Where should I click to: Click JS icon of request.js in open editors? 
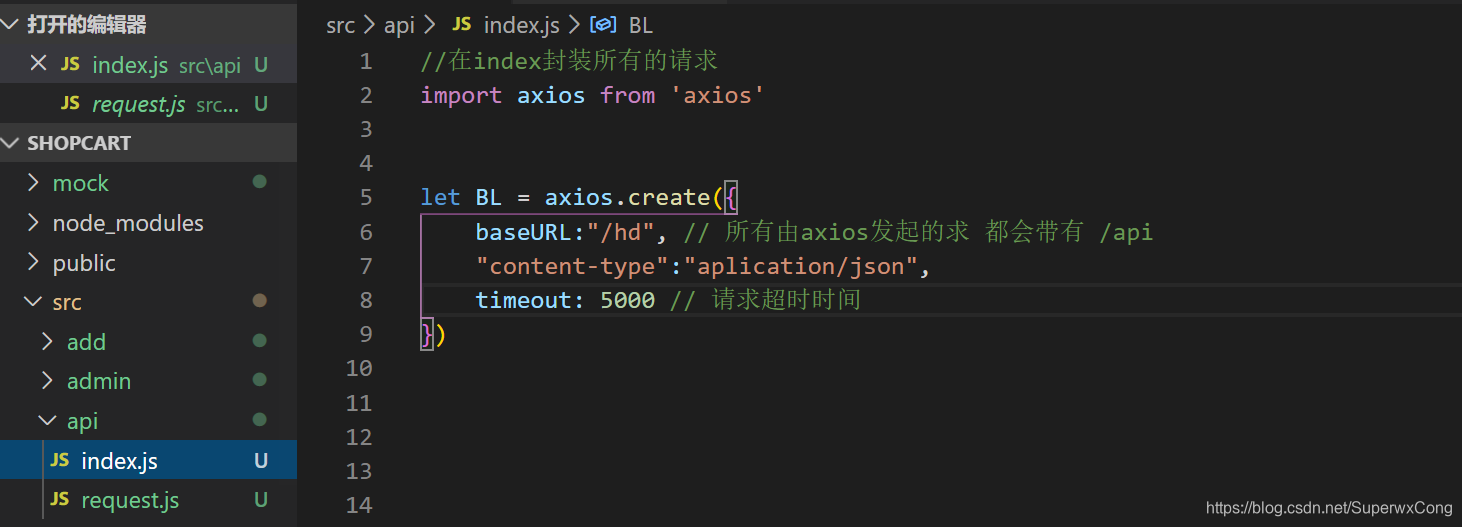70,103
